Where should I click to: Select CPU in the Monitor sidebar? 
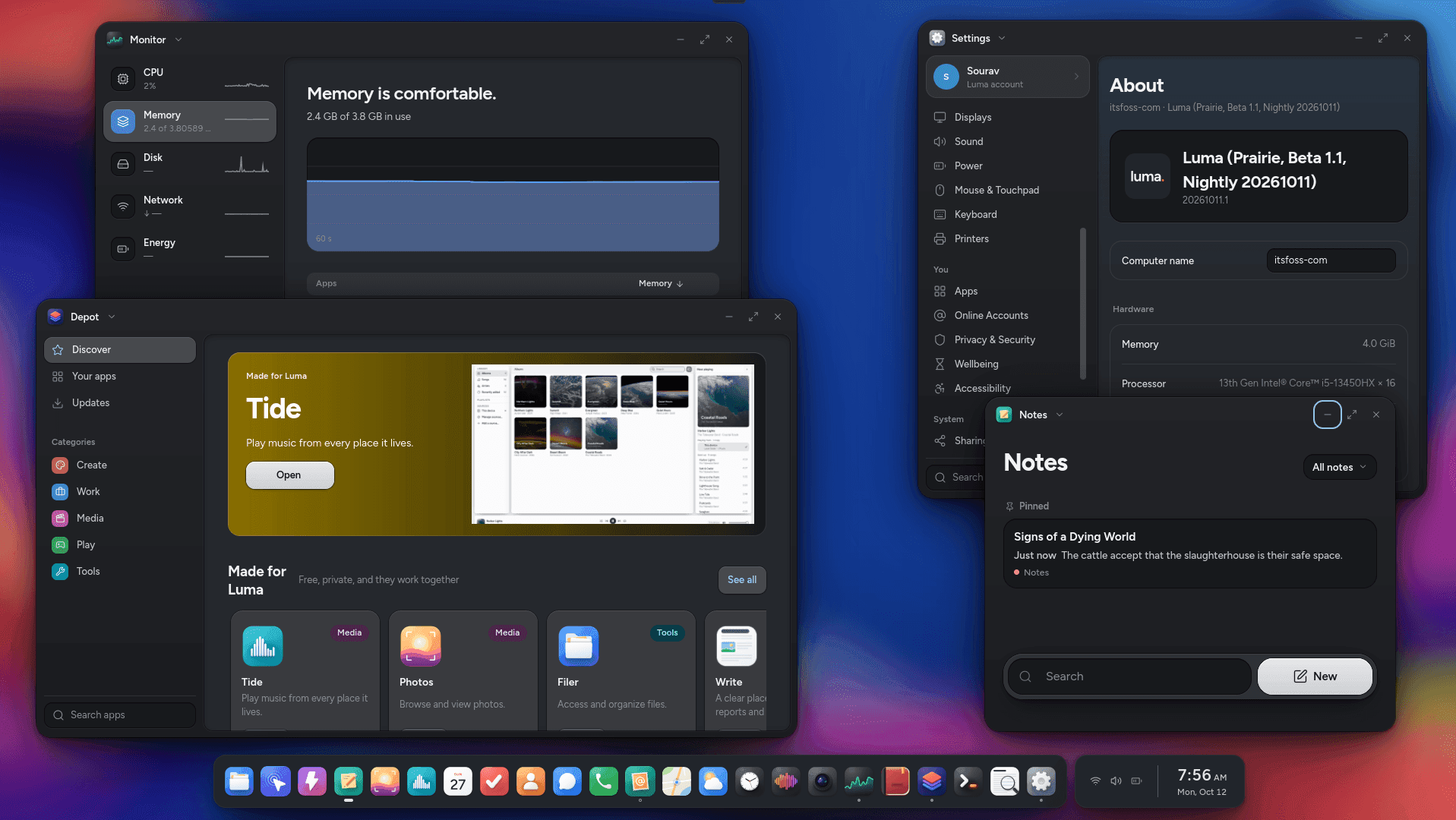tap(190, 78)
